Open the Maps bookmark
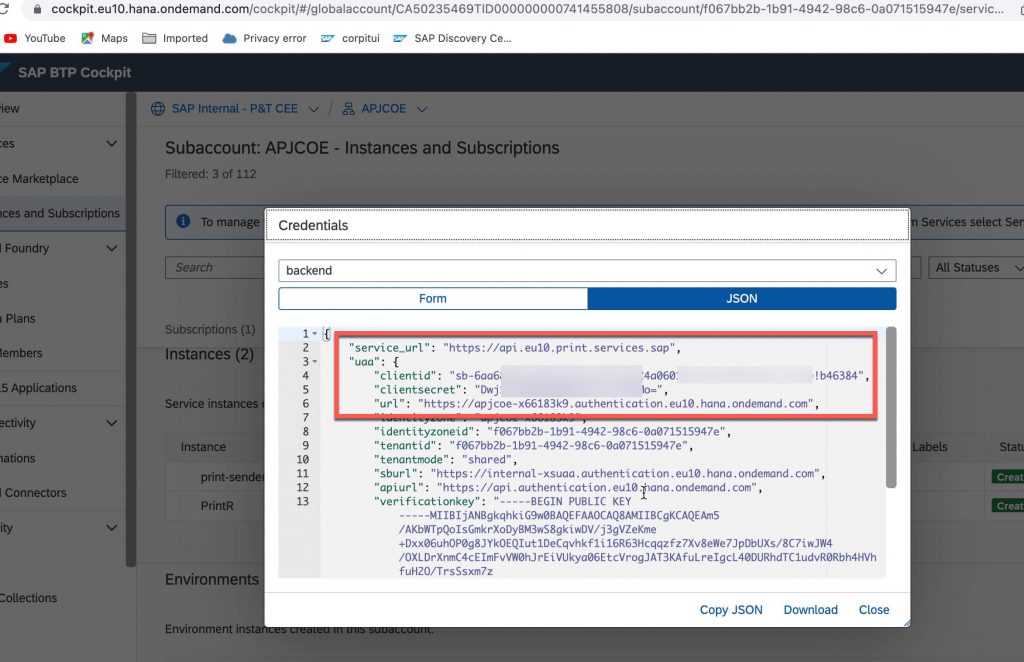The height and width of the screenshot is (662, 1024). coord(104,39)
